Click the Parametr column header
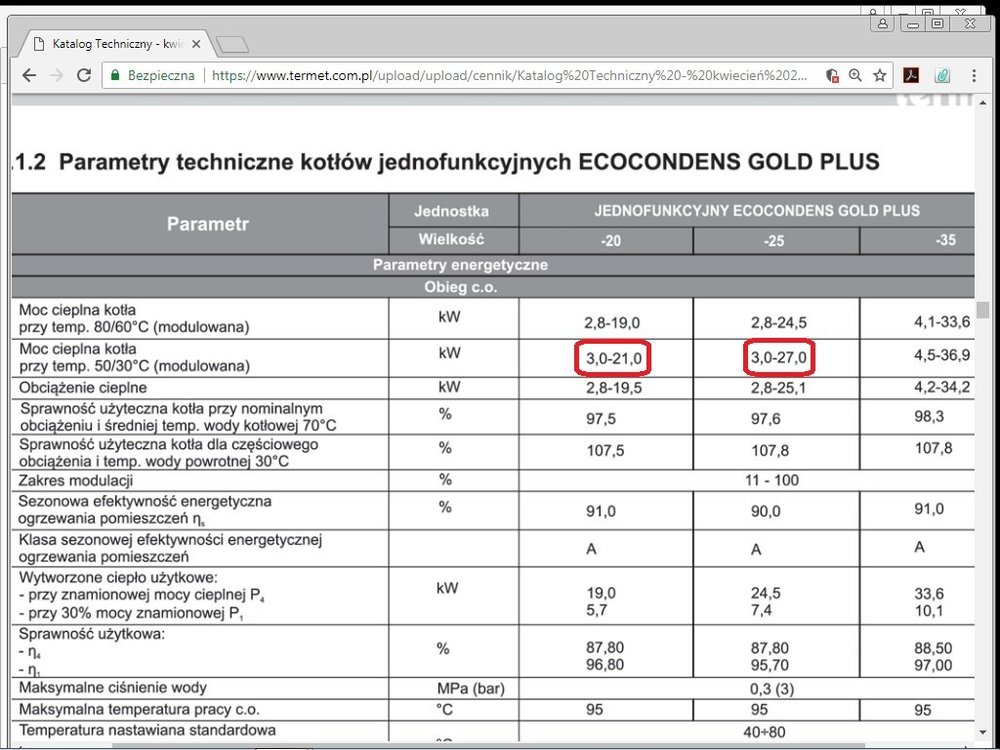Screen dimensions: 1000x750 point(208,224)
